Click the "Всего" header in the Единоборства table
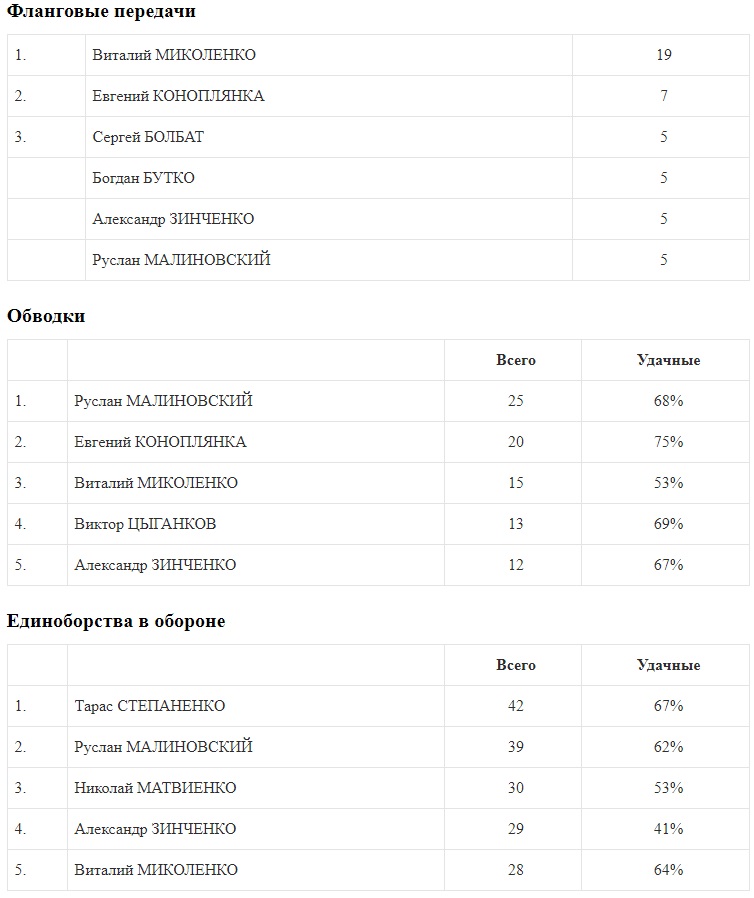The height and width of the screenshot is (898, 754). tap(515, 665)
